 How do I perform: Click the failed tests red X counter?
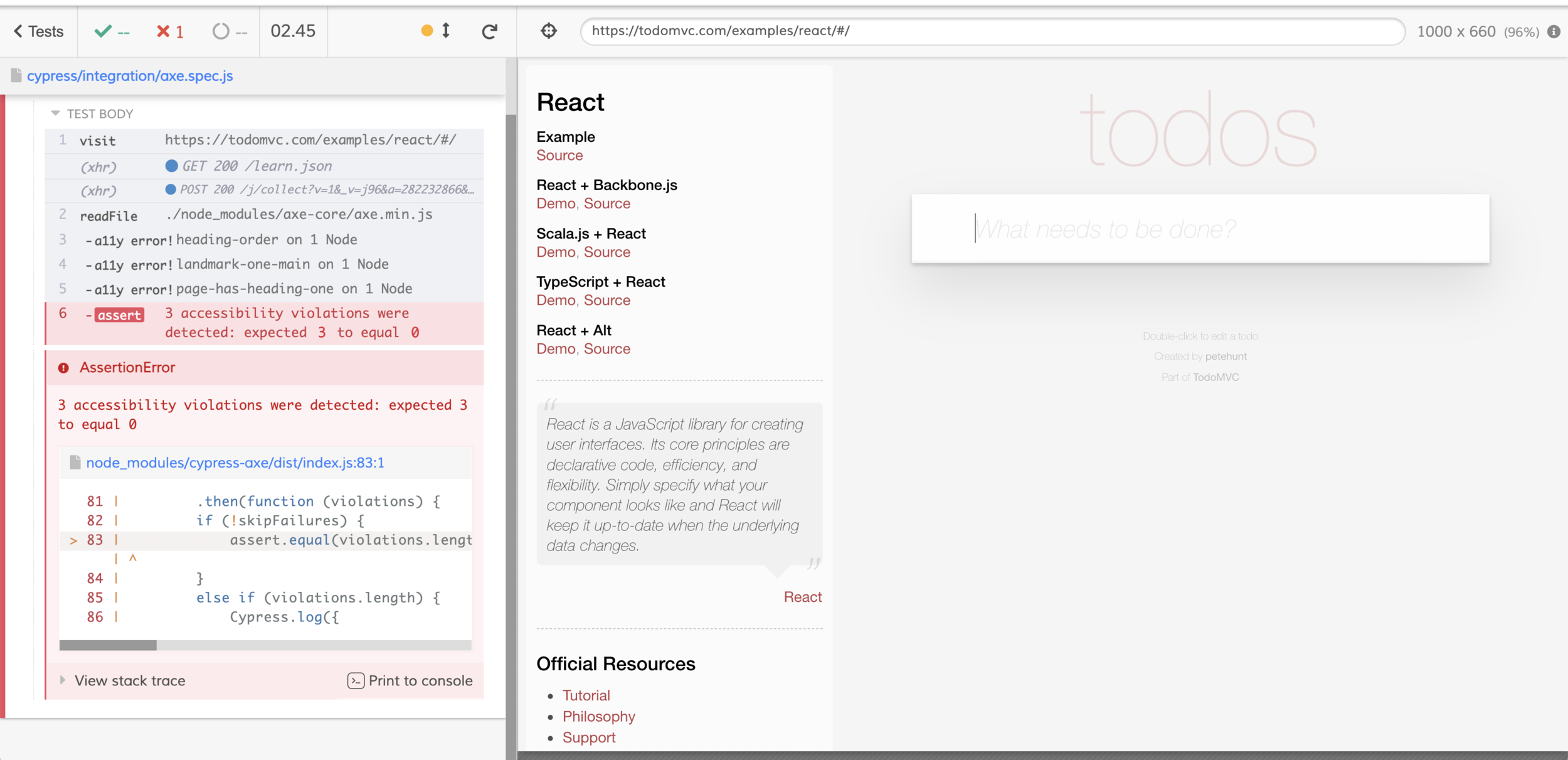pyautogui.click(x=170, y=31)
